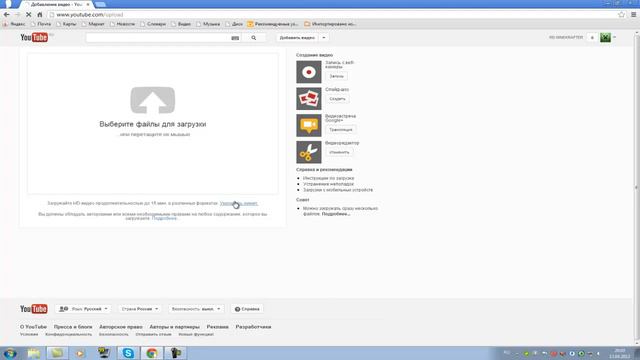This screenshot has width=640, height=360.
Task: Switch to Chrome on the taskbar
Action: coord(152,353)
